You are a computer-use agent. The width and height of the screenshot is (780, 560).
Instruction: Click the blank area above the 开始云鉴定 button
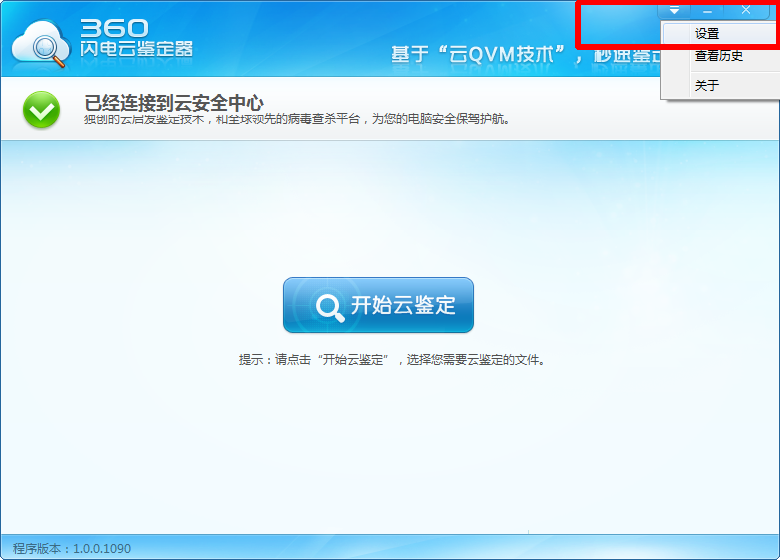(x=378, y=209)
